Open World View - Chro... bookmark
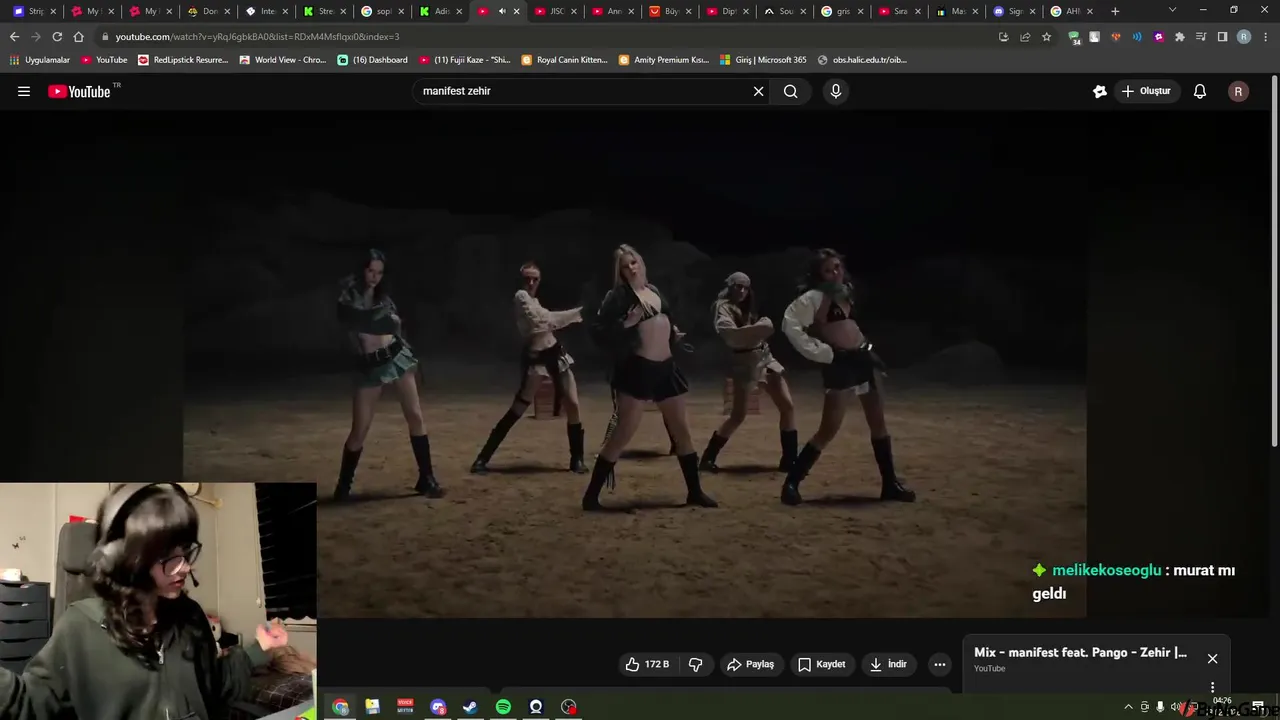The height and width of the screenshot is (720, 1280). coord(282,60)
